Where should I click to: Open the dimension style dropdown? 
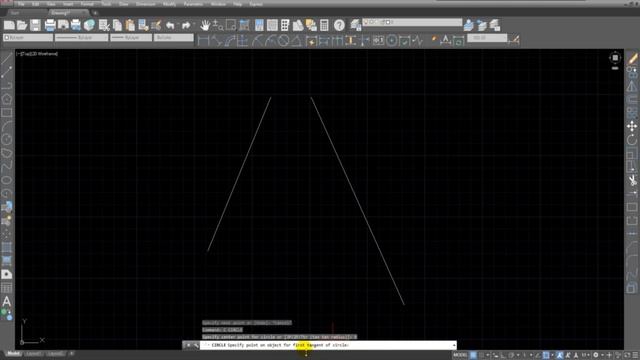pyautogui.click(x=487, y=38)
